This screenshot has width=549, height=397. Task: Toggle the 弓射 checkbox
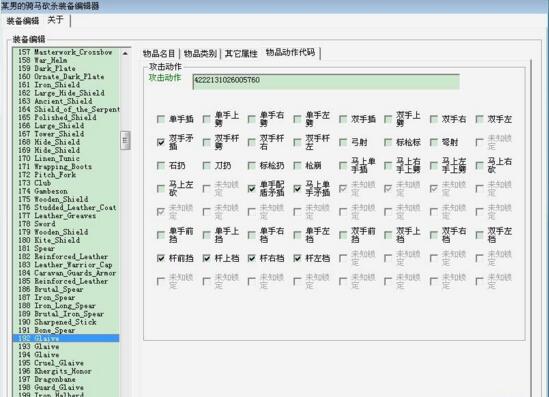(x=343, y=142)
